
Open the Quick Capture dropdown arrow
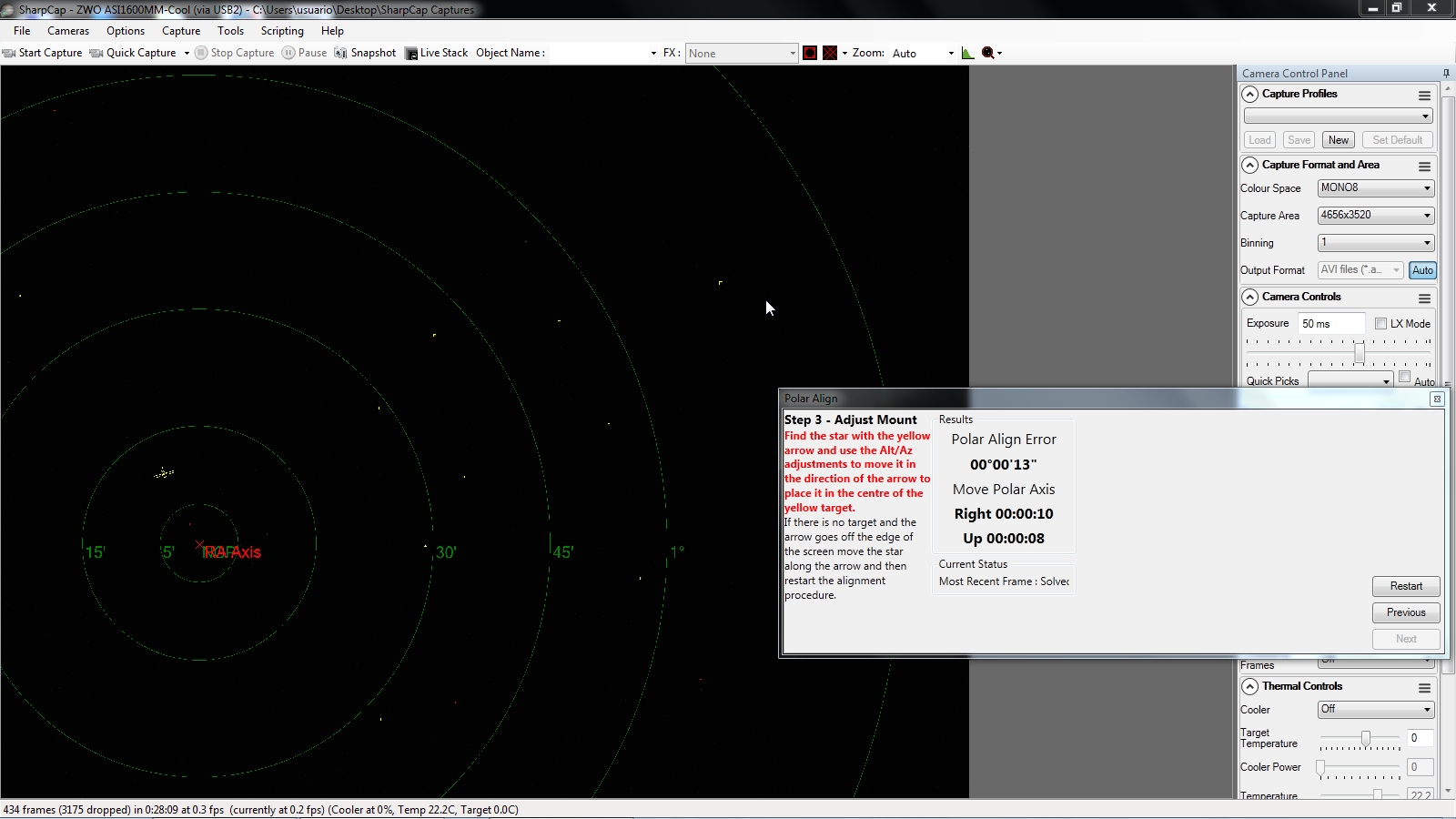click(x=187, y=53)
